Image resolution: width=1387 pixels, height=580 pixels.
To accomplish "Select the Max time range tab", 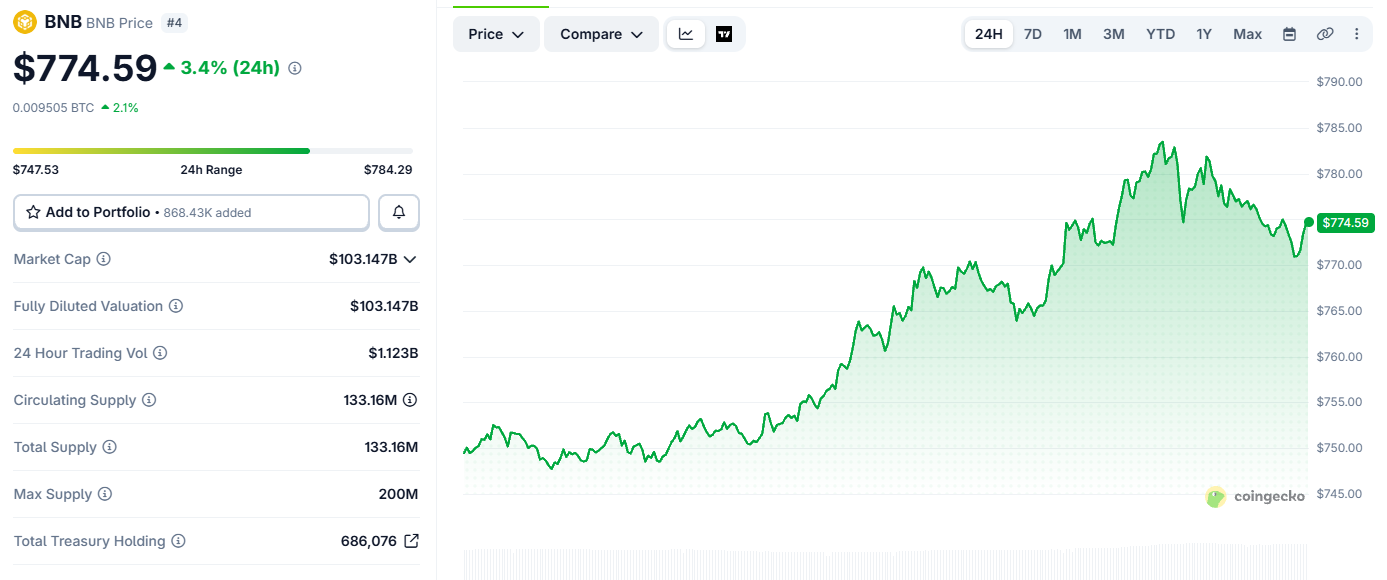I will click(1247, 34).
